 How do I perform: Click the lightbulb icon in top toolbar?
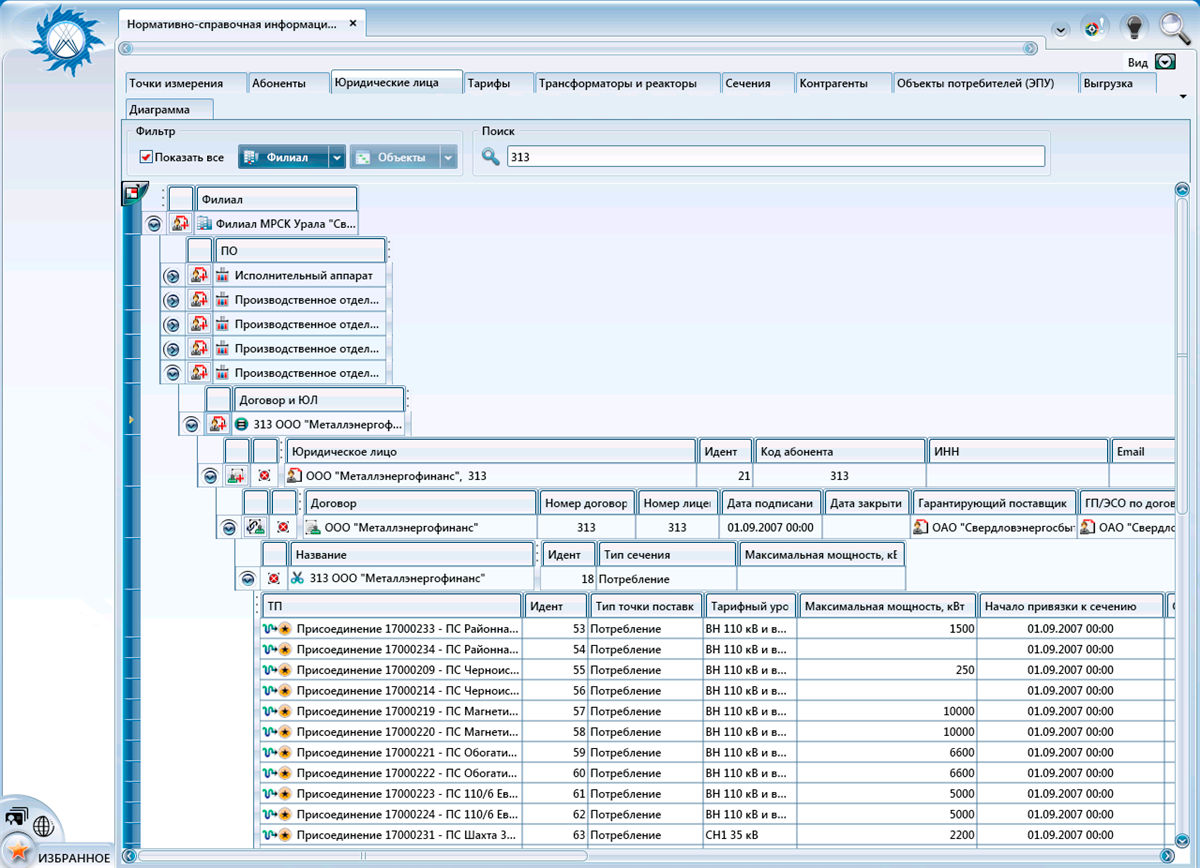click(1133, 27)
